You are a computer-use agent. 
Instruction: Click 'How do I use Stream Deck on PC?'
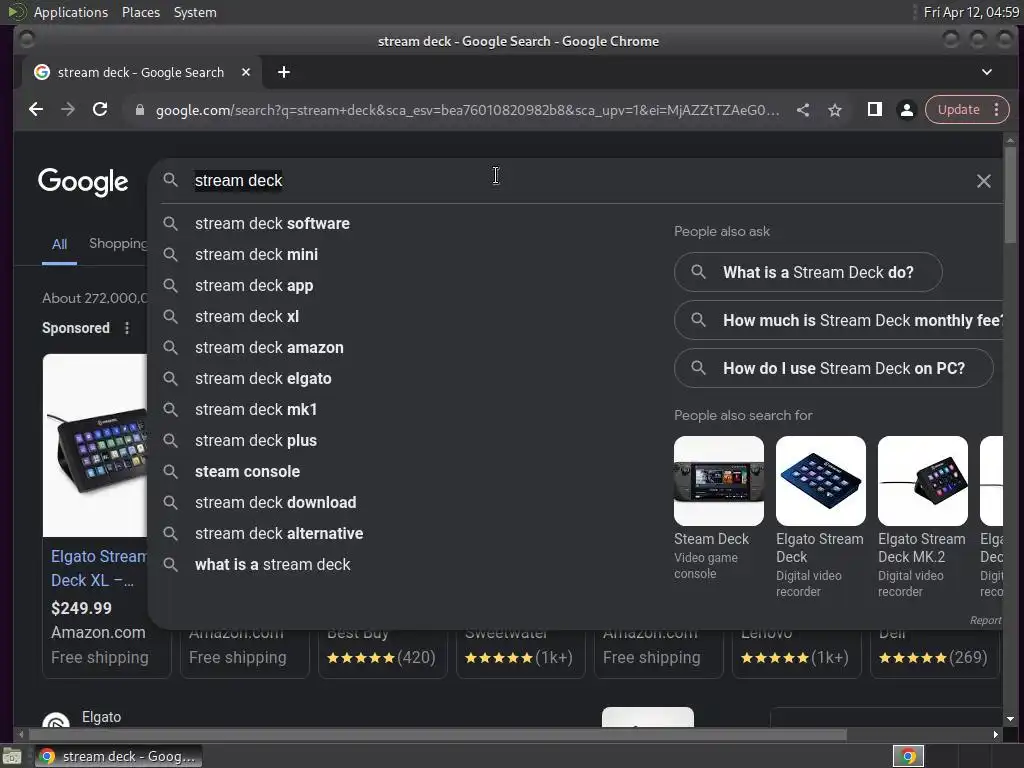pyautogui.click(x=834, y=368)
